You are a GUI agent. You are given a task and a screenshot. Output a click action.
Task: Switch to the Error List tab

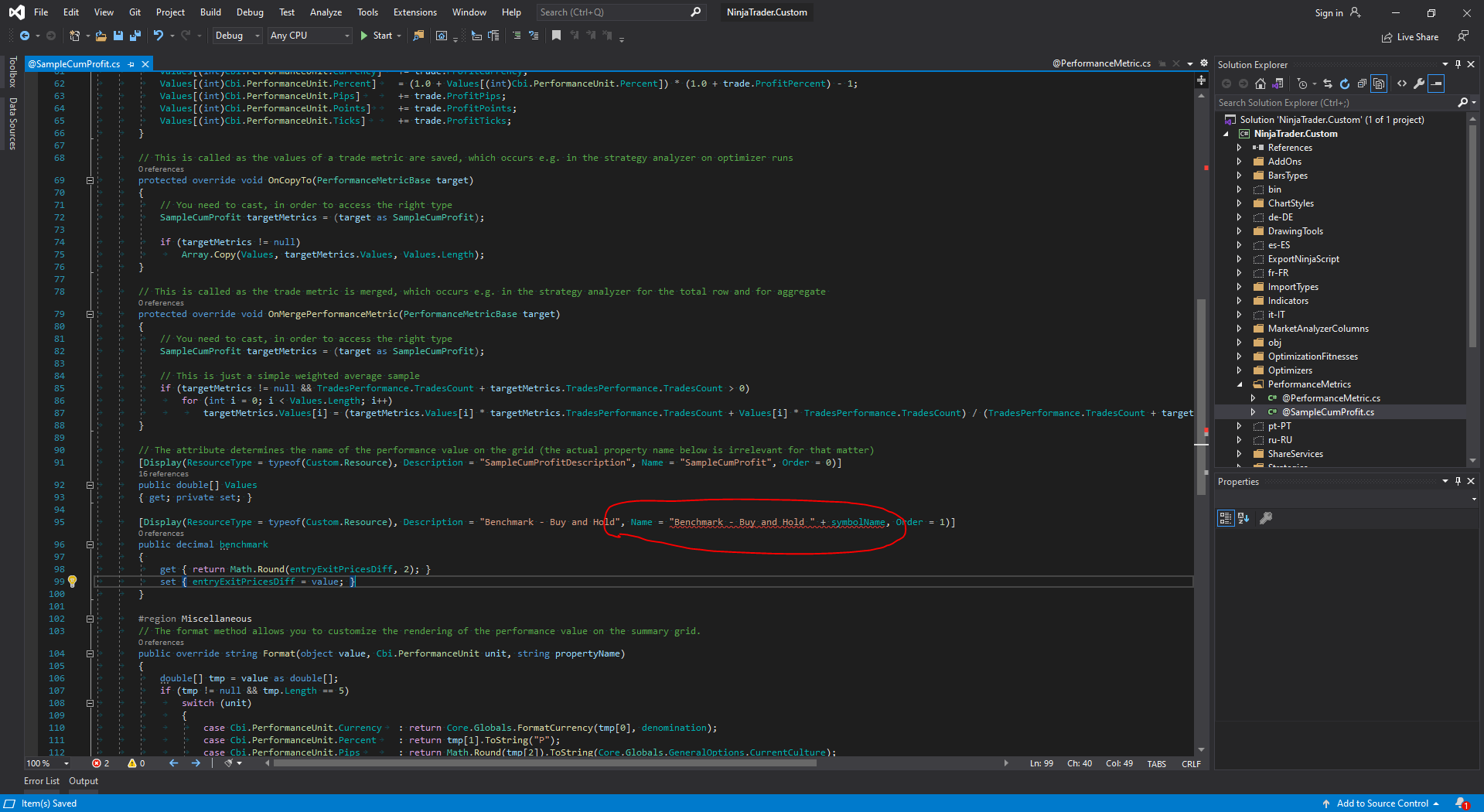coord(42,781)
